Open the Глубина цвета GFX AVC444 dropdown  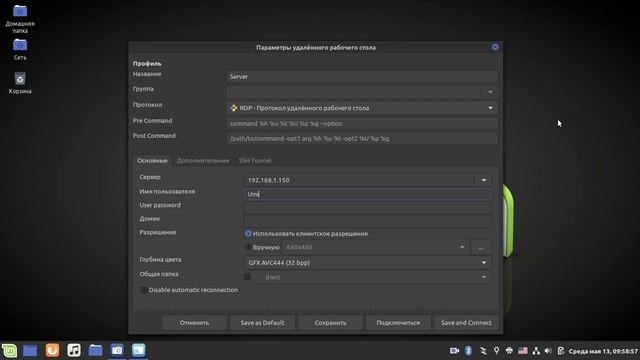coord(367,262)
